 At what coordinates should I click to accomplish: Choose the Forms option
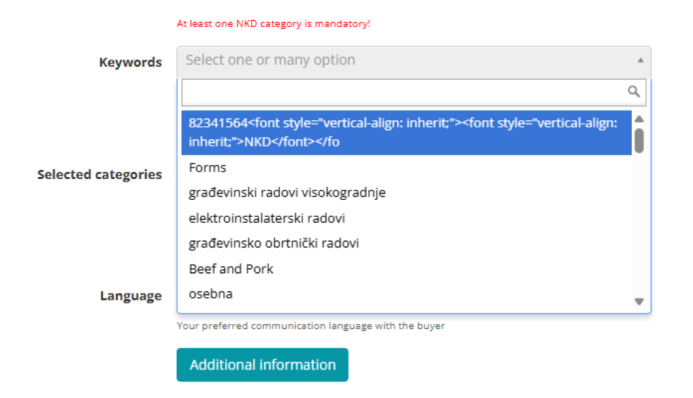[x=406, y=168]
